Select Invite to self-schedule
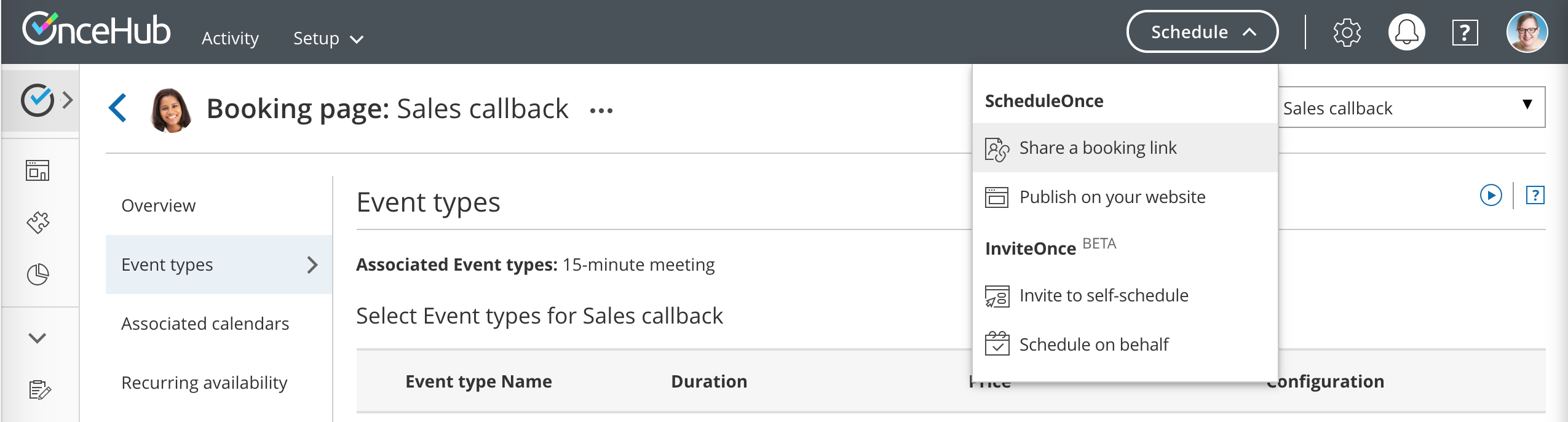 coord(1103,295)
